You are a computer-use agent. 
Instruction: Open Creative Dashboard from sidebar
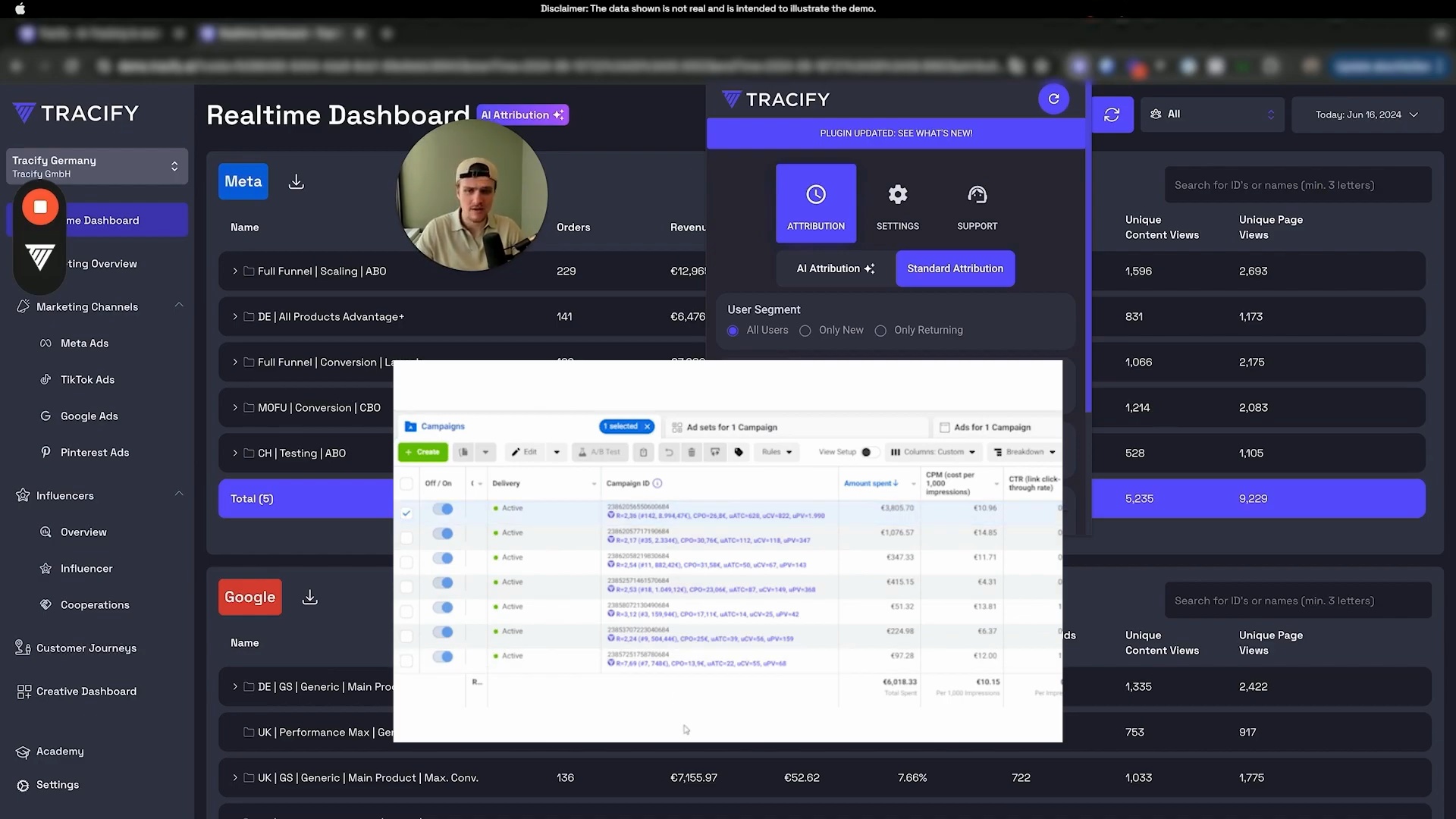pyautogui.click(x=86, y=692)
